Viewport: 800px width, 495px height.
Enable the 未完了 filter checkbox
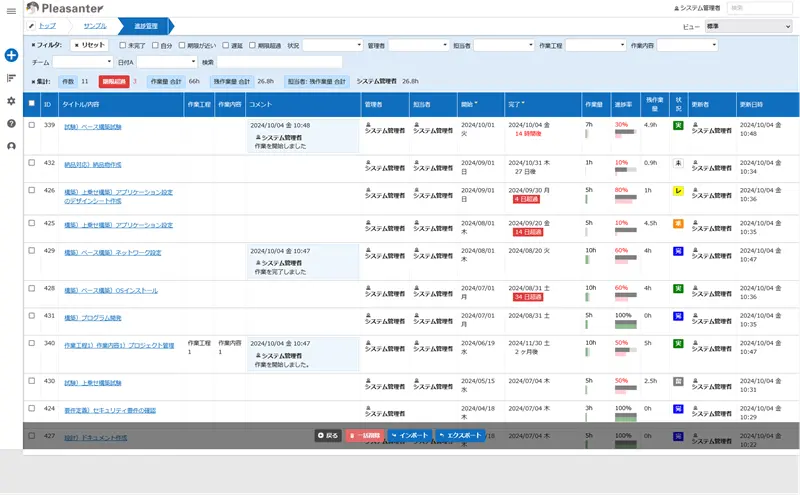[x=123, y=45]
